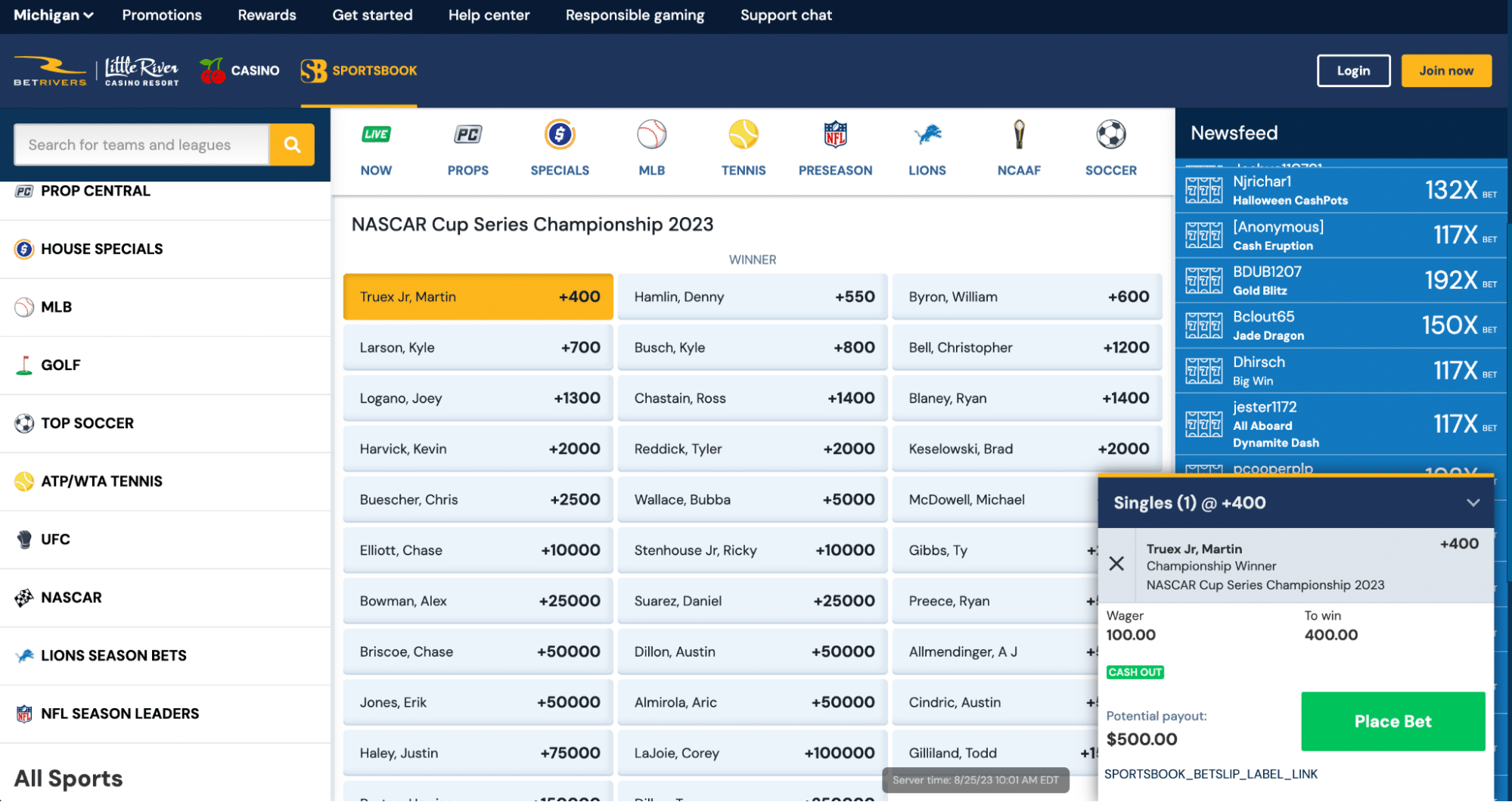Open Rewards in top menu

(x=267, y=15)
